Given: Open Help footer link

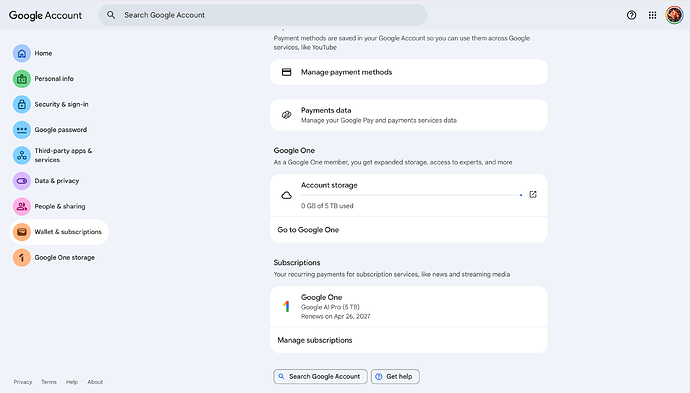Looking at the screenshot, I should pos(72,382).
